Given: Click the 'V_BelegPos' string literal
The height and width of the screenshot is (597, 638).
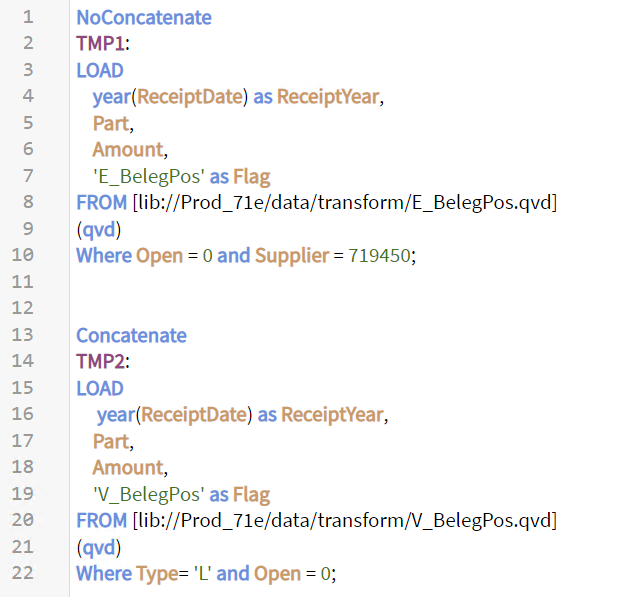Looking at the screenshot, I should [x=149, y=495].
